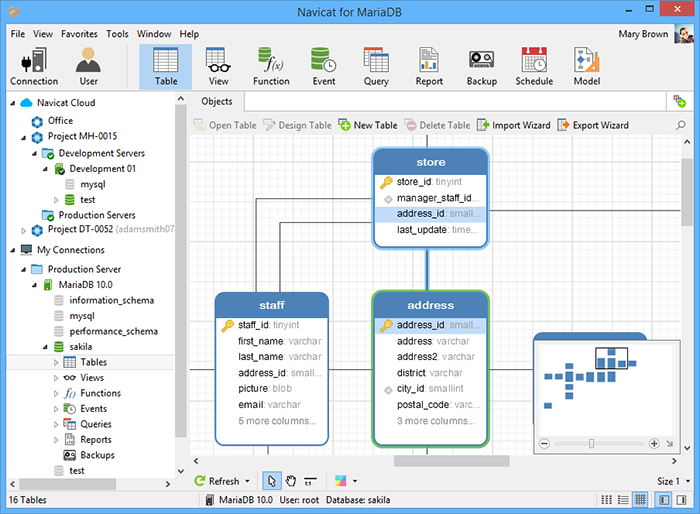The width and height of the screenshot is (700, 514).
Task: Expand the Tables node
Action: coord(56,363)
